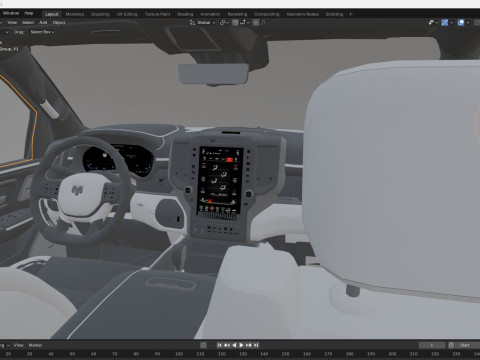Select the center touchscreen display object
This screenshot has width=480, height=360.
(x=220, y=182)
